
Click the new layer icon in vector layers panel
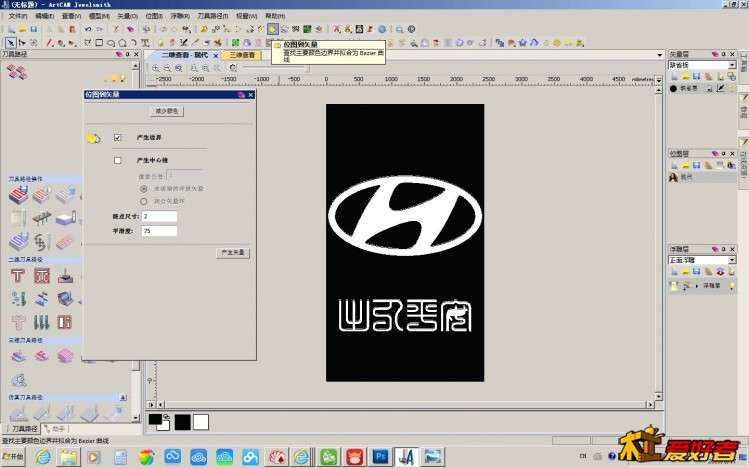674,76
